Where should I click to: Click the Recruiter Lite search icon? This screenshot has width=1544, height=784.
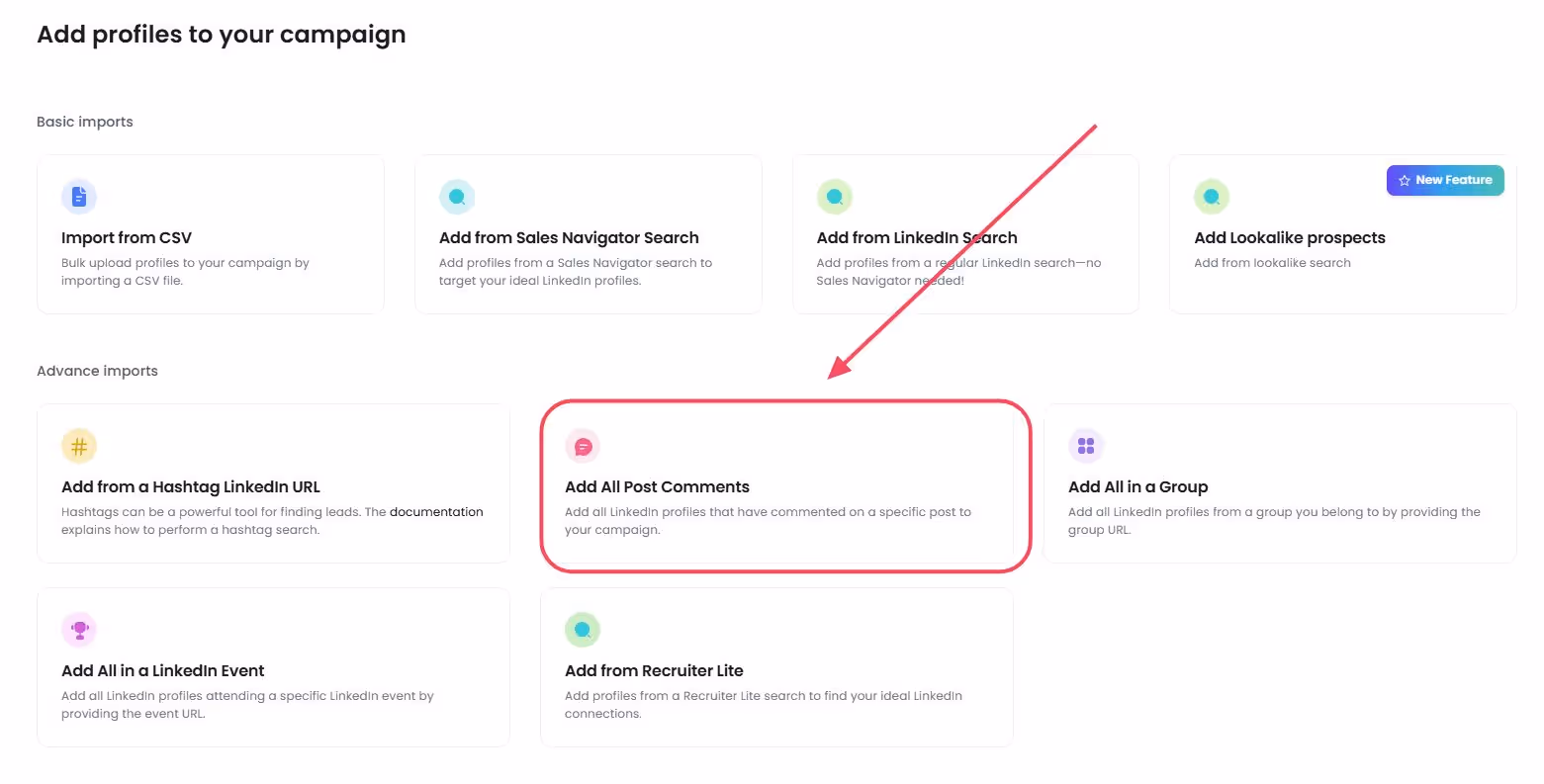583,629
